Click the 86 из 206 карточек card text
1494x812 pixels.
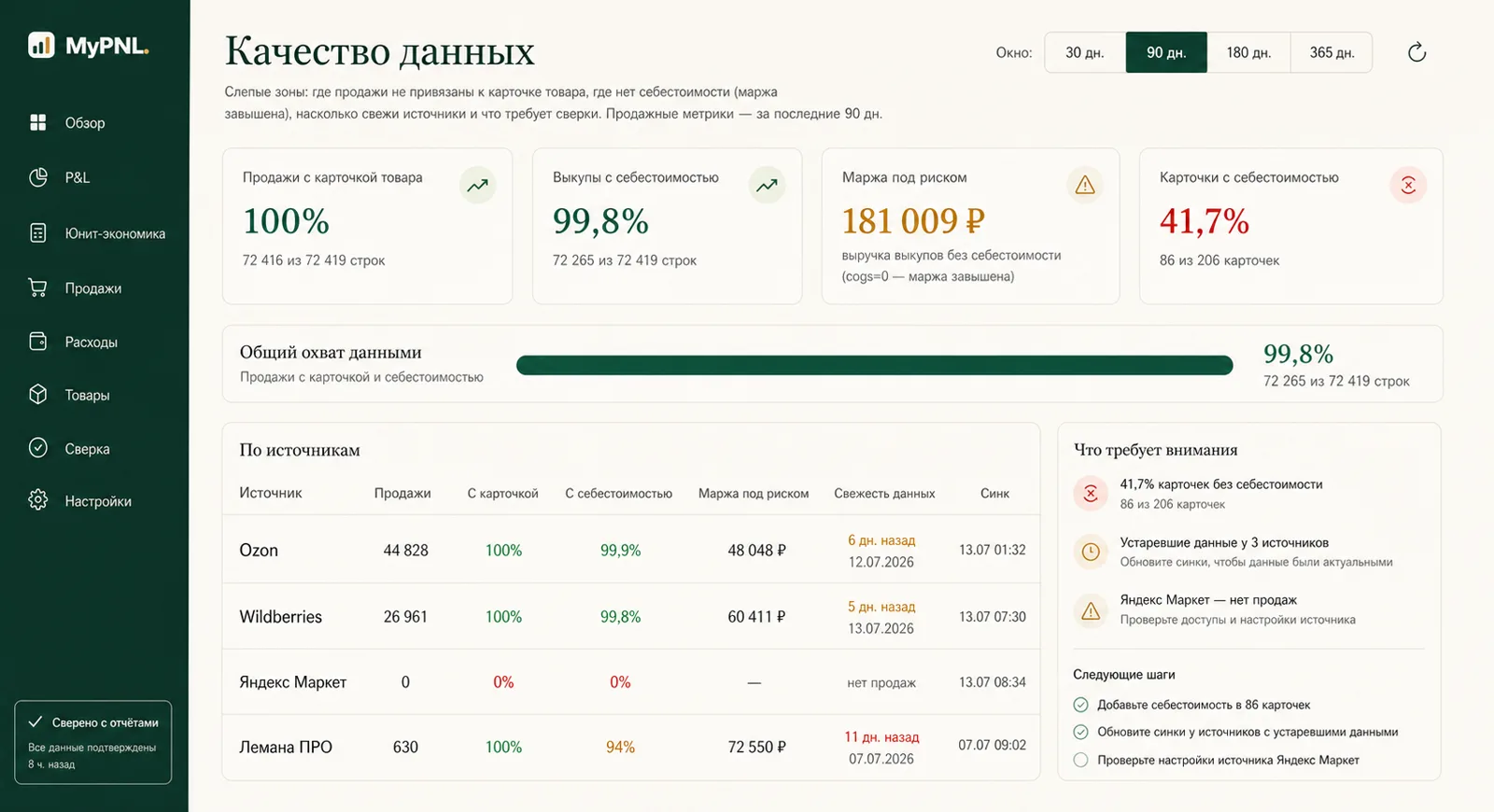(x=1219, y=260)
